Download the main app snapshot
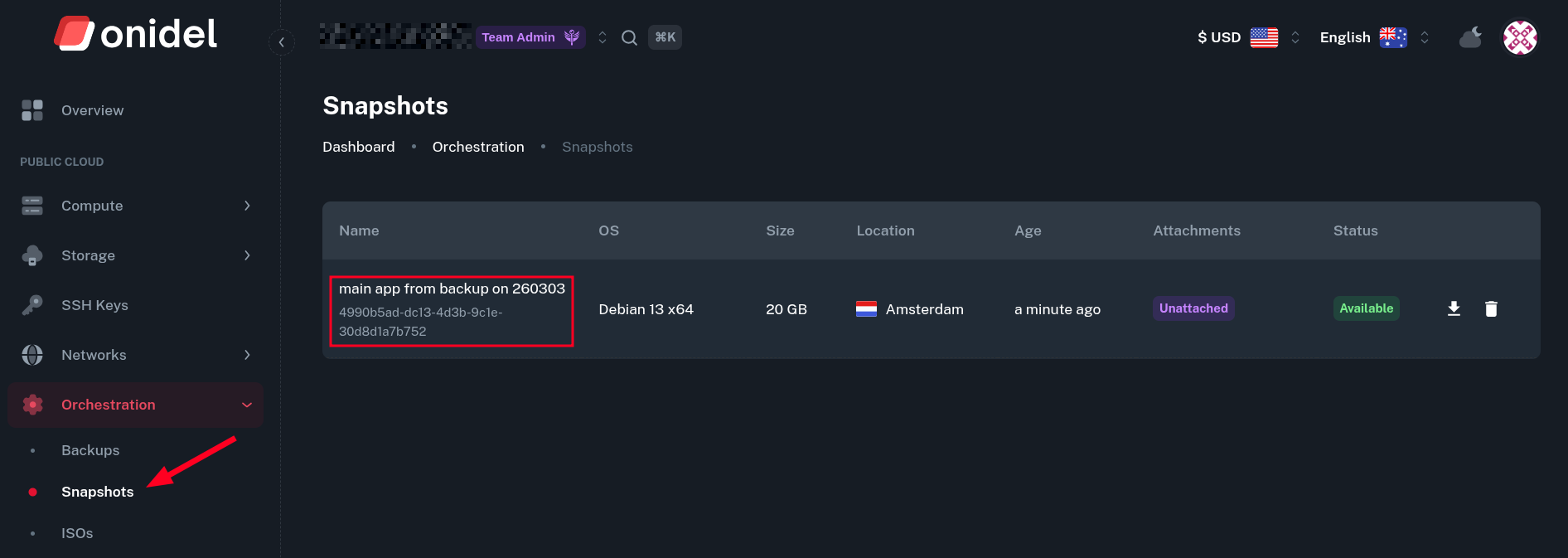The height and width of the screenshot is (558, 1568). pos(1454,308)
